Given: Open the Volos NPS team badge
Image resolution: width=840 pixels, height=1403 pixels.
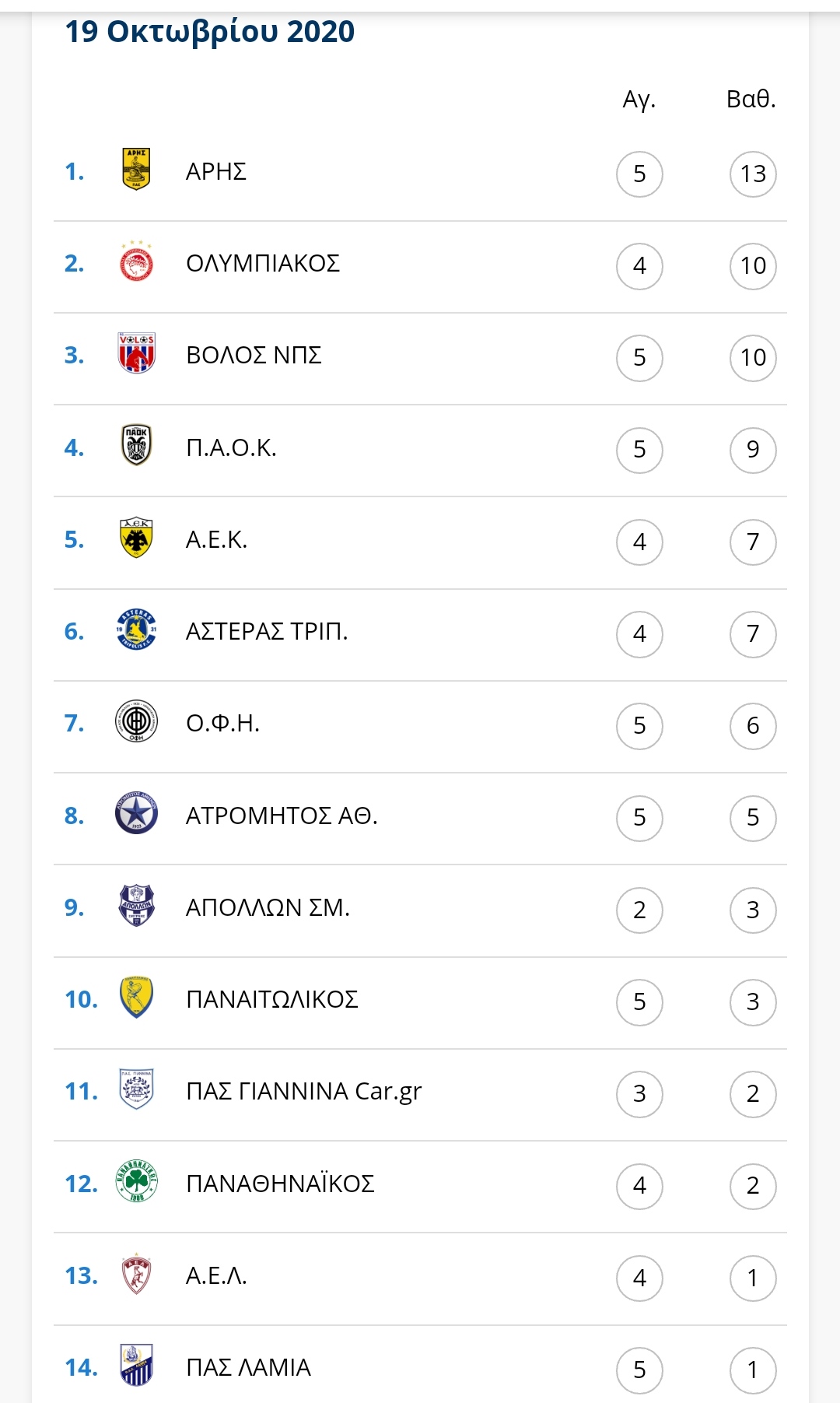Looking at the screenshot, I should point(136,353).
